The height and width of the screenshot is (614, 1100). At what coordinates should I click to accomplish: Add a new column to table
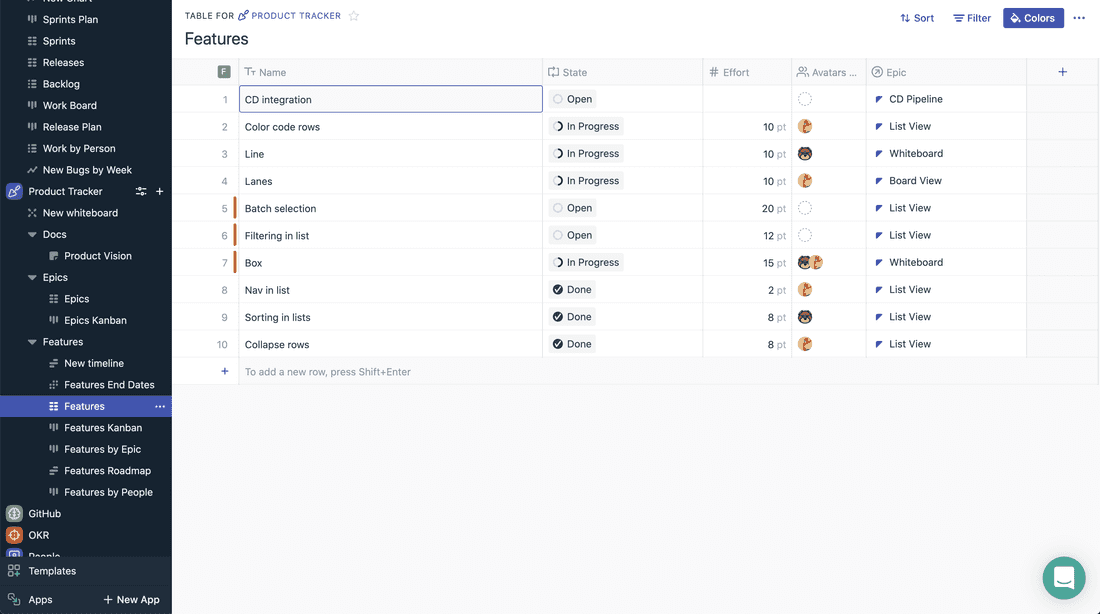pos(1062,72)
